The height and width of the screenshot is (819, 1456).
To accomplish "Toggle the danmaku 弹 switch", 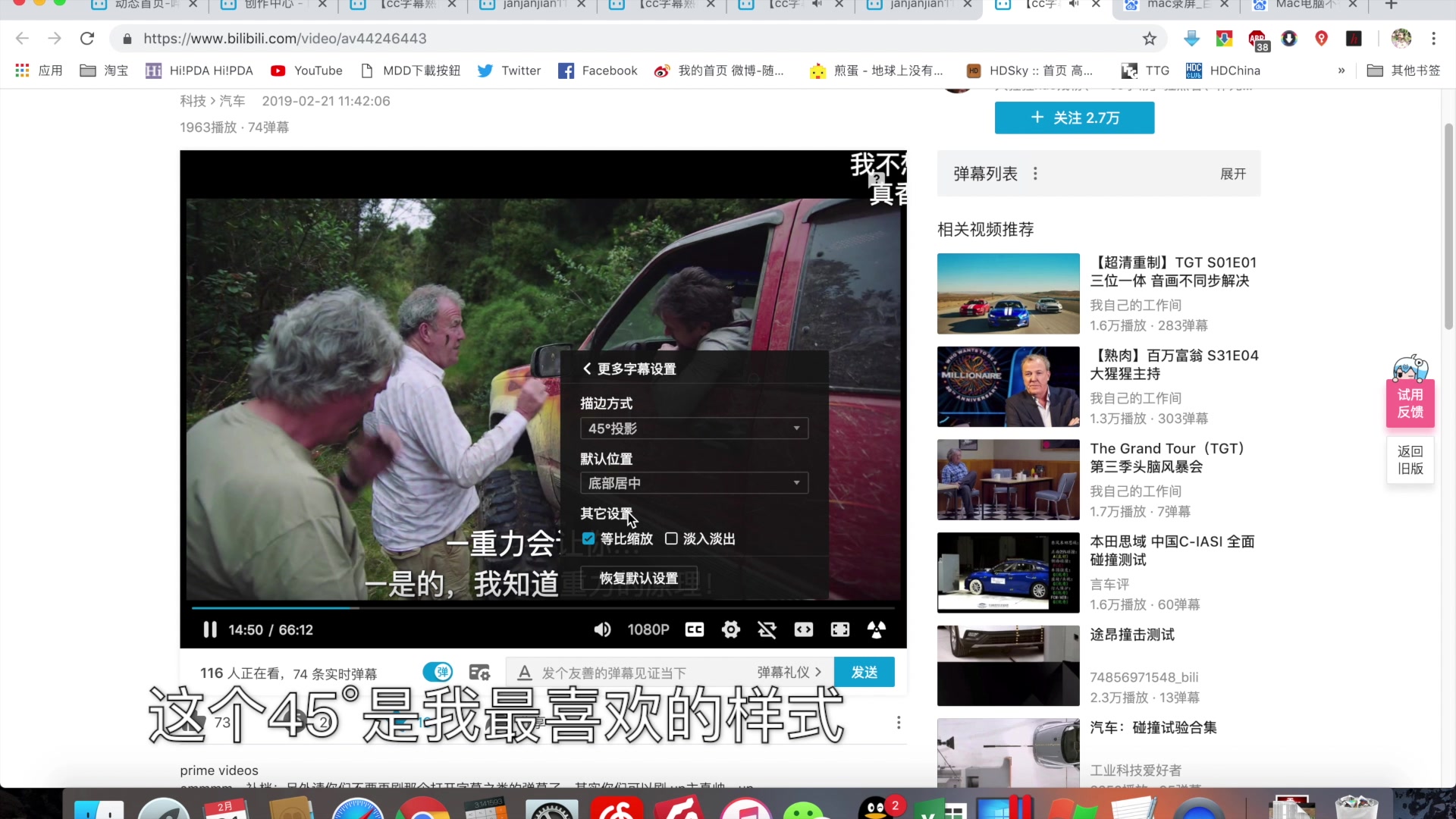I will pos(438,672).
